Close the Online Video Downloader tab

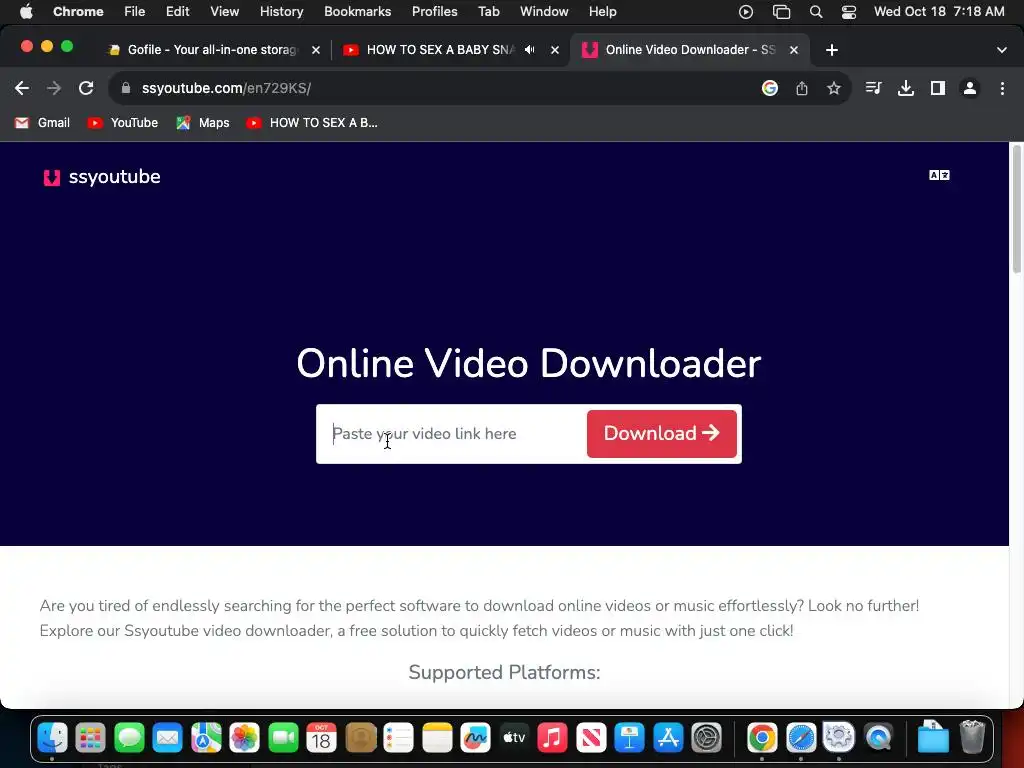[794, 50]
